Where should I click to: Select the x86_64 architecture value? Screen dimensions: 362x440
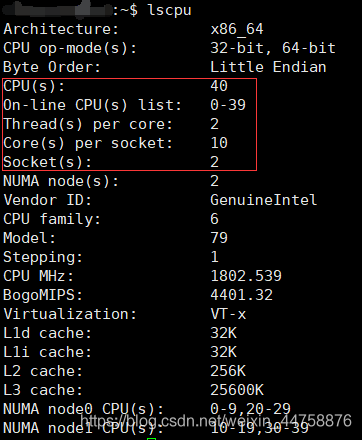pos(237,29)
